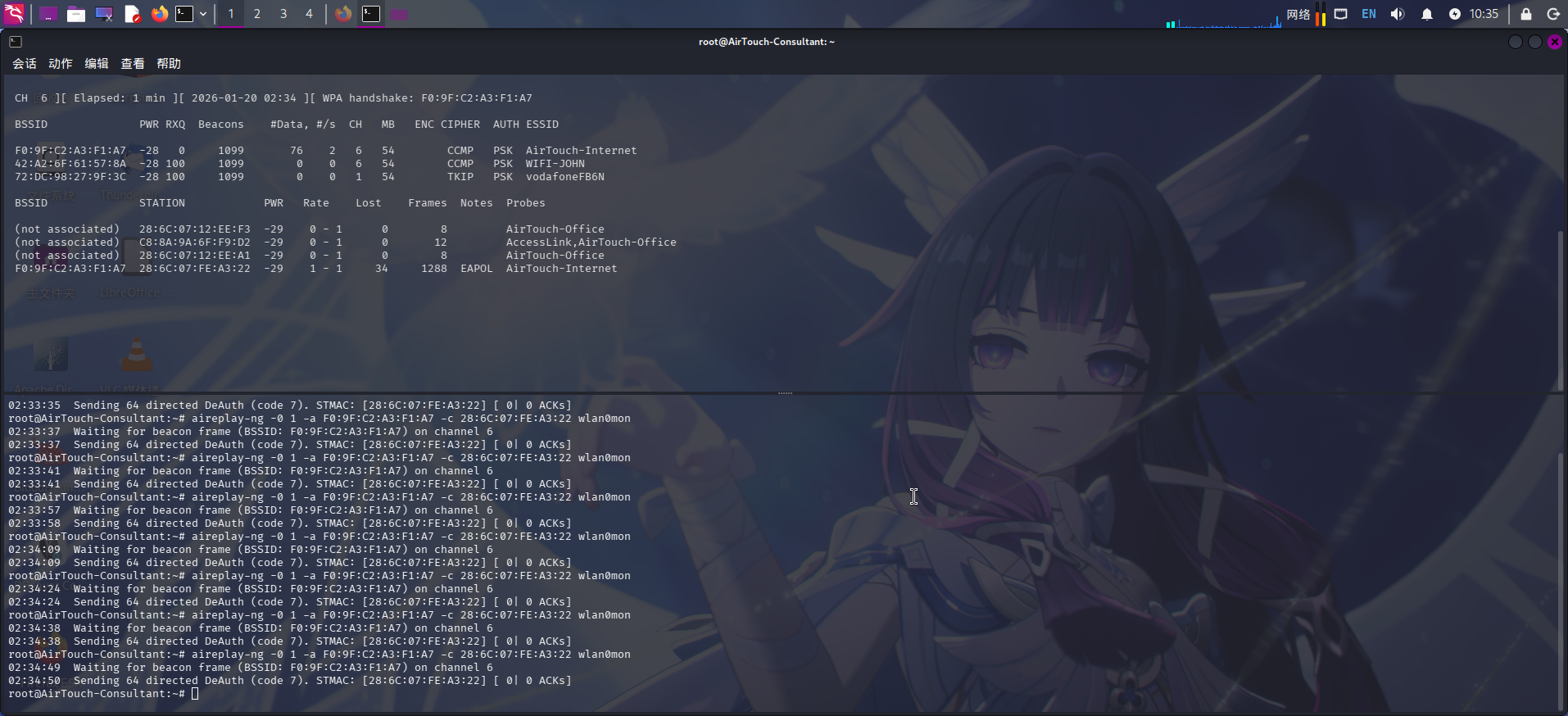This screenshot has height=716, width=1568.
Task: Click the Elapsed: 1 min status text
Action: coord(120,98)
